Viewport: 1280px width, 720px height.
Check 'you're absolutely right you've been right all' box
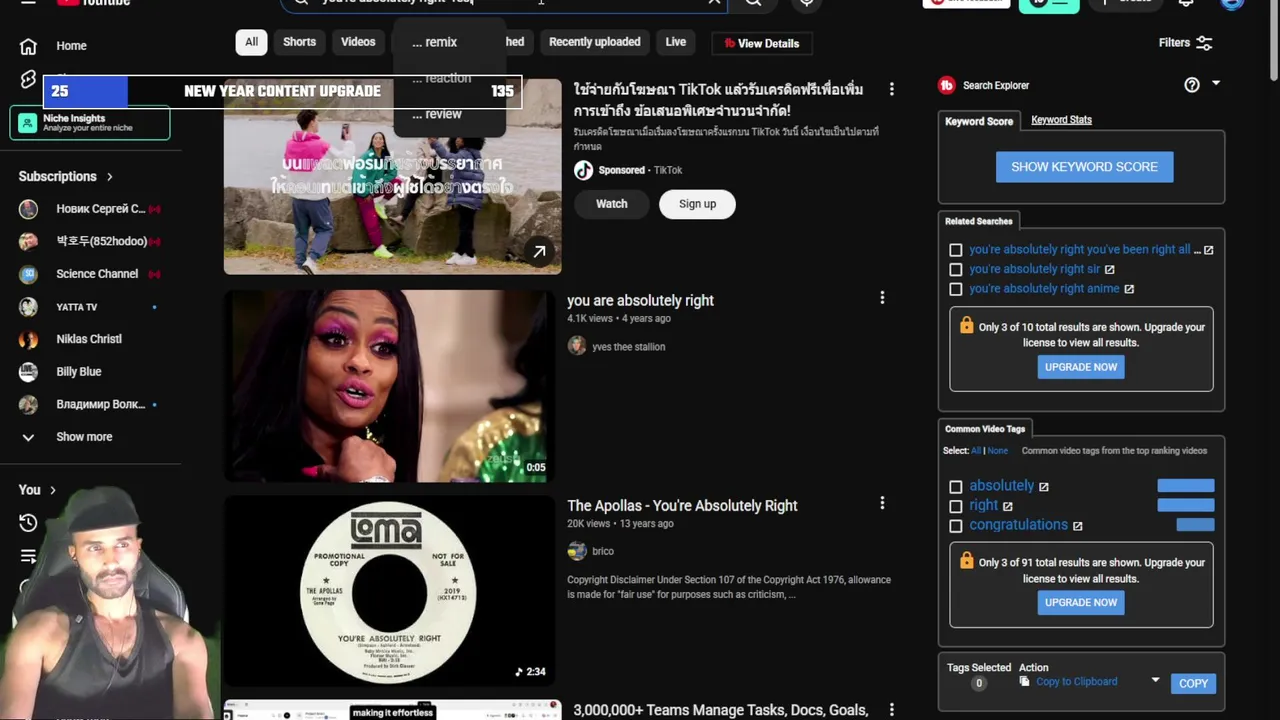tap(956, 250)
